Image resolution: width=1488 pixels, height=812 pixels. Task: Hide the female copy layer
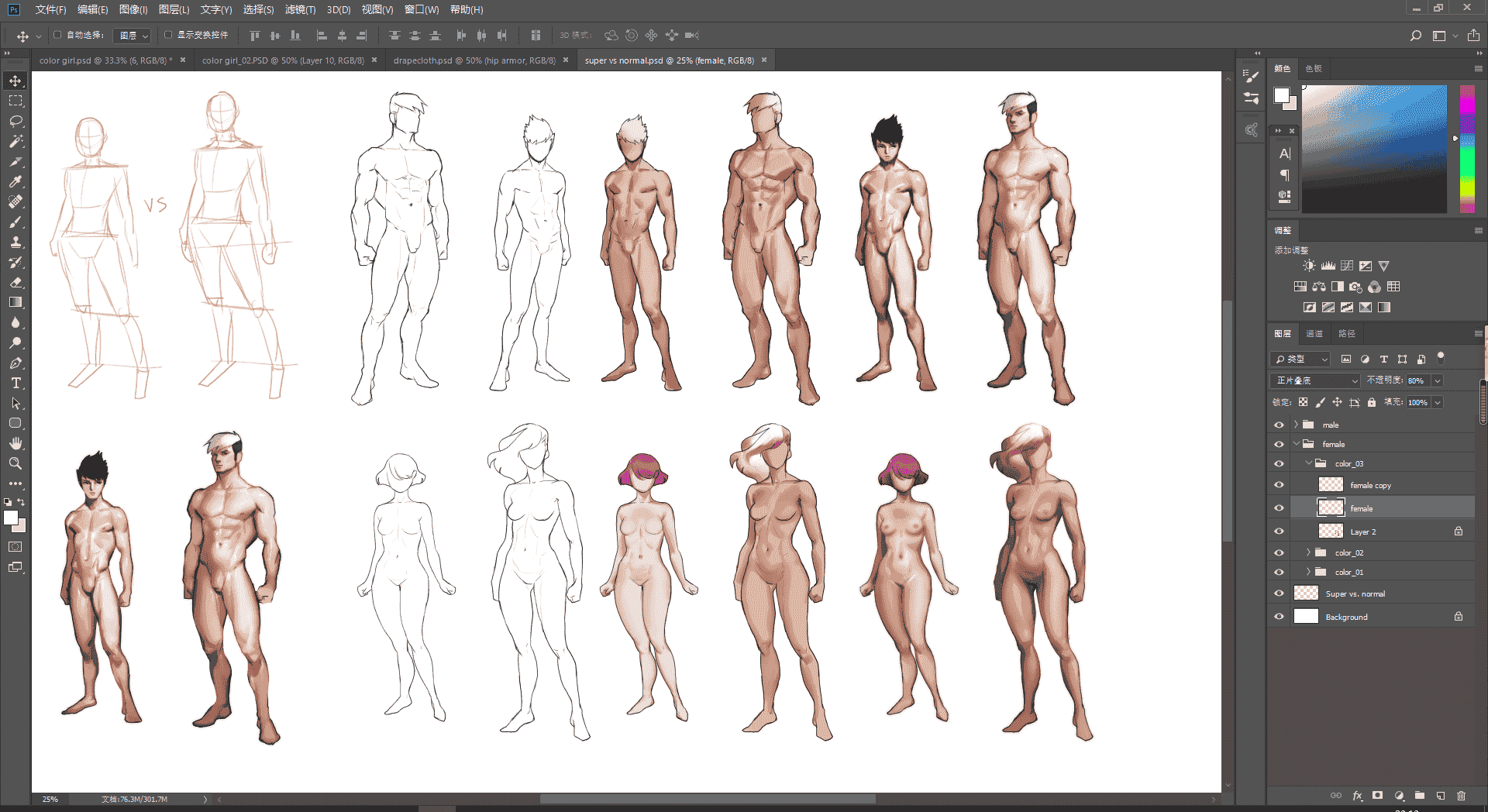pos(1279,485)
